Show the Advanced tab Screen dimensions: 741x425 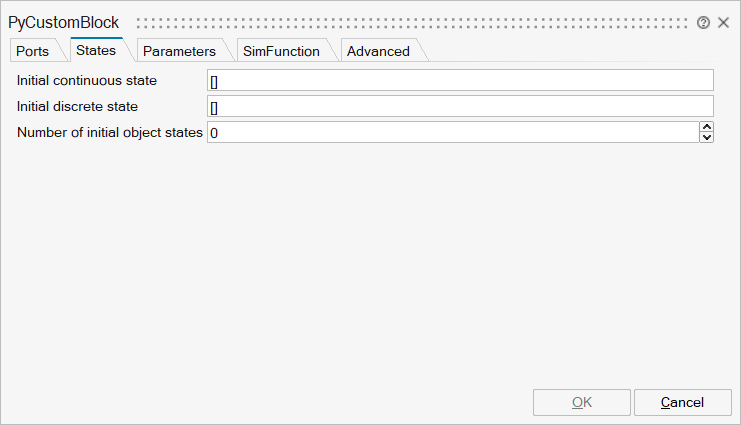(378, 51)
